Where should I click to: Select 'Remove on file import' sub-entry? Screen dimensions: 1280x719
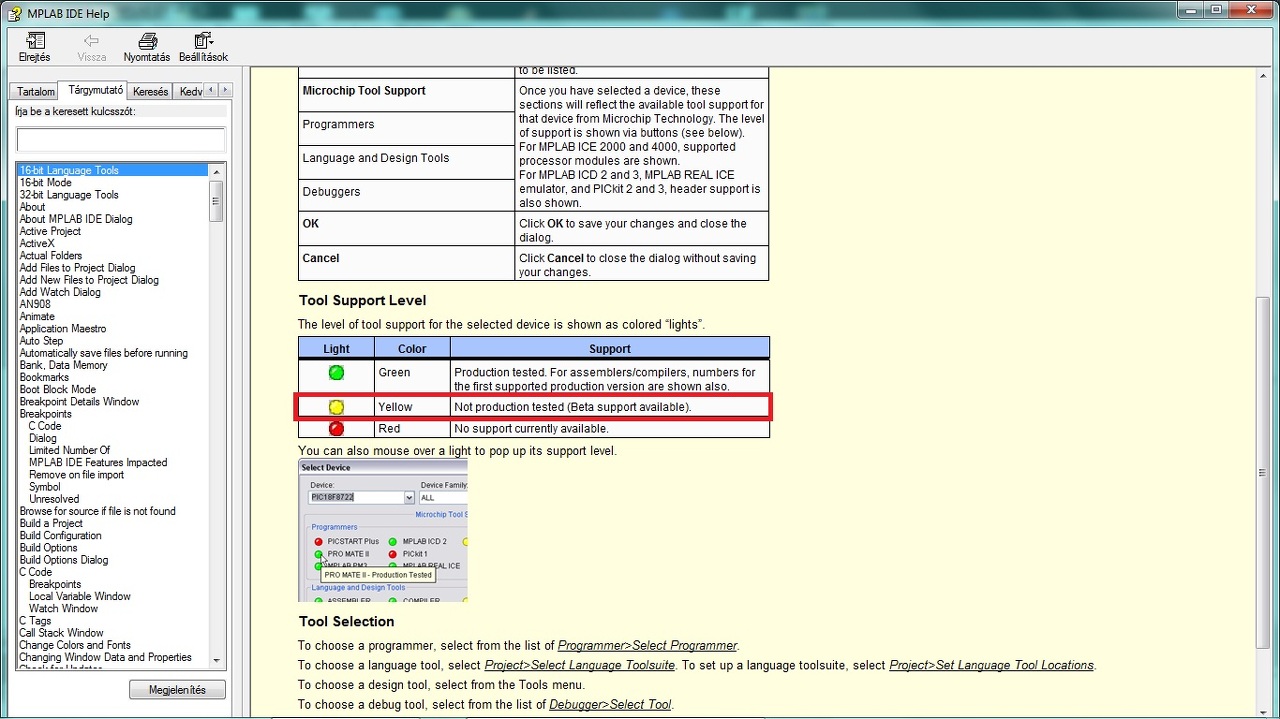(x=77, y=475)
